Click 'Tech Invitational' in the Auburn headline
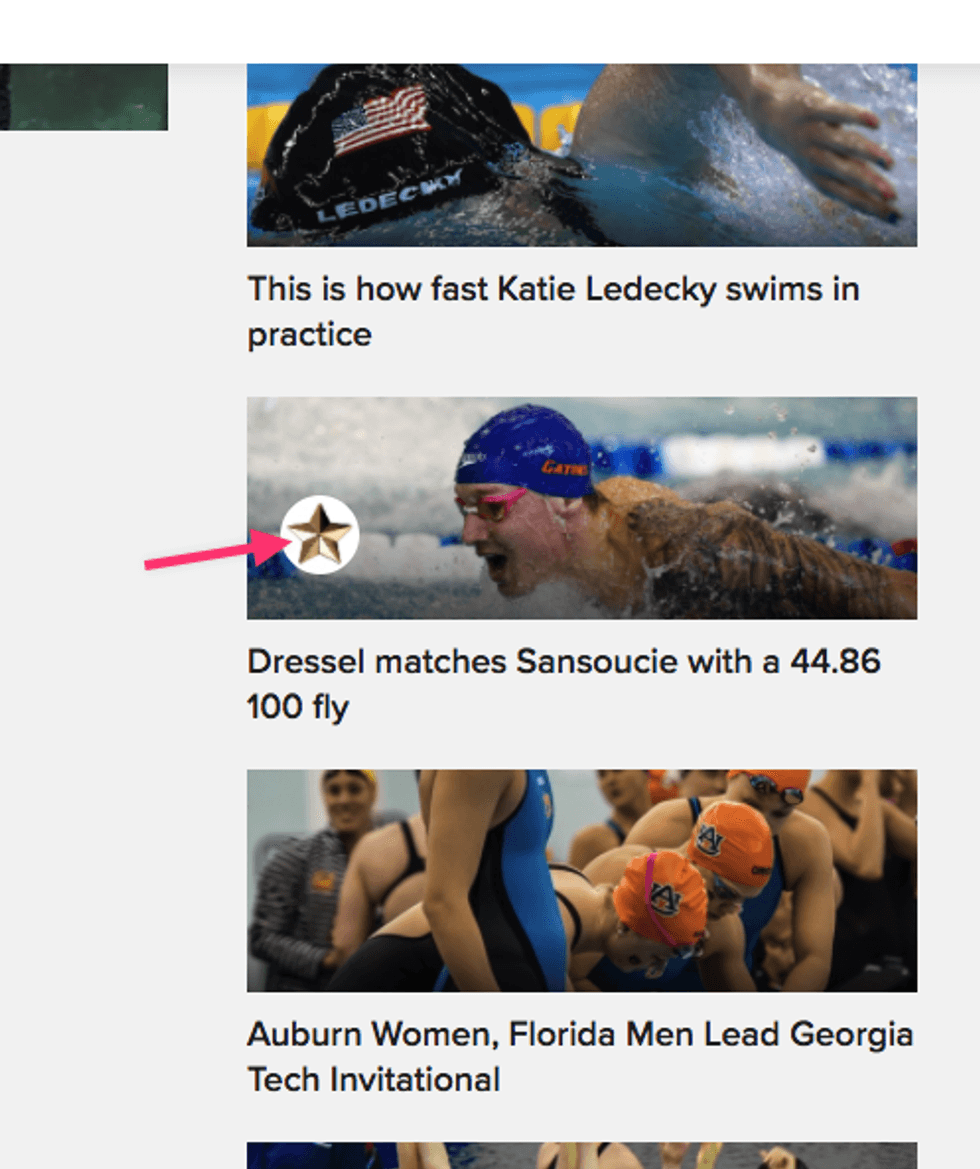Image resolution: width=980 pixels, height=1169 pixels. [374, 1080]
